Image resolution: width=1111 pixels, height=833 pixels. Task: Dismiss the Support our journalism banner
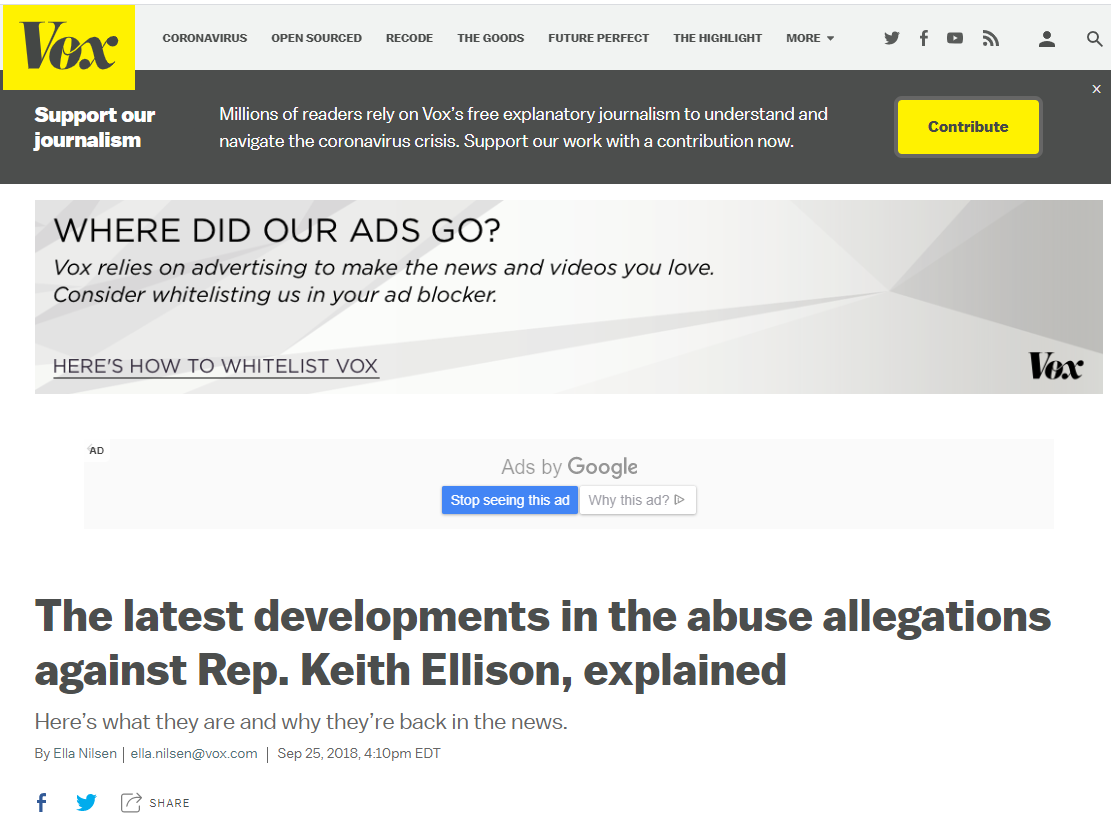tap(1096, 89)
